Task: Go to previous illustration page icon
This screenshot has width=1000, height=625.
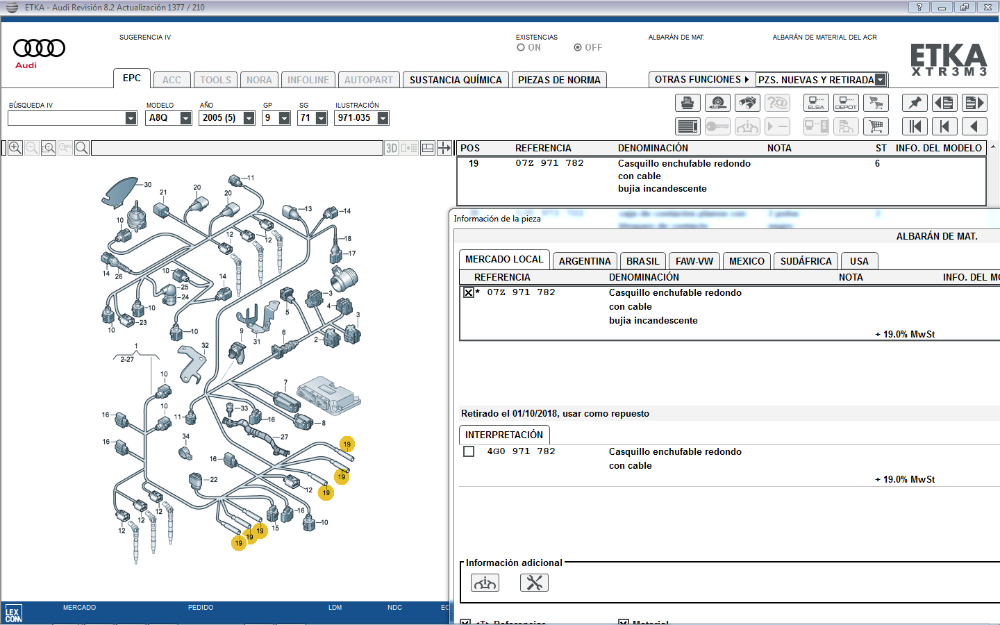Action: pos(945,103)
